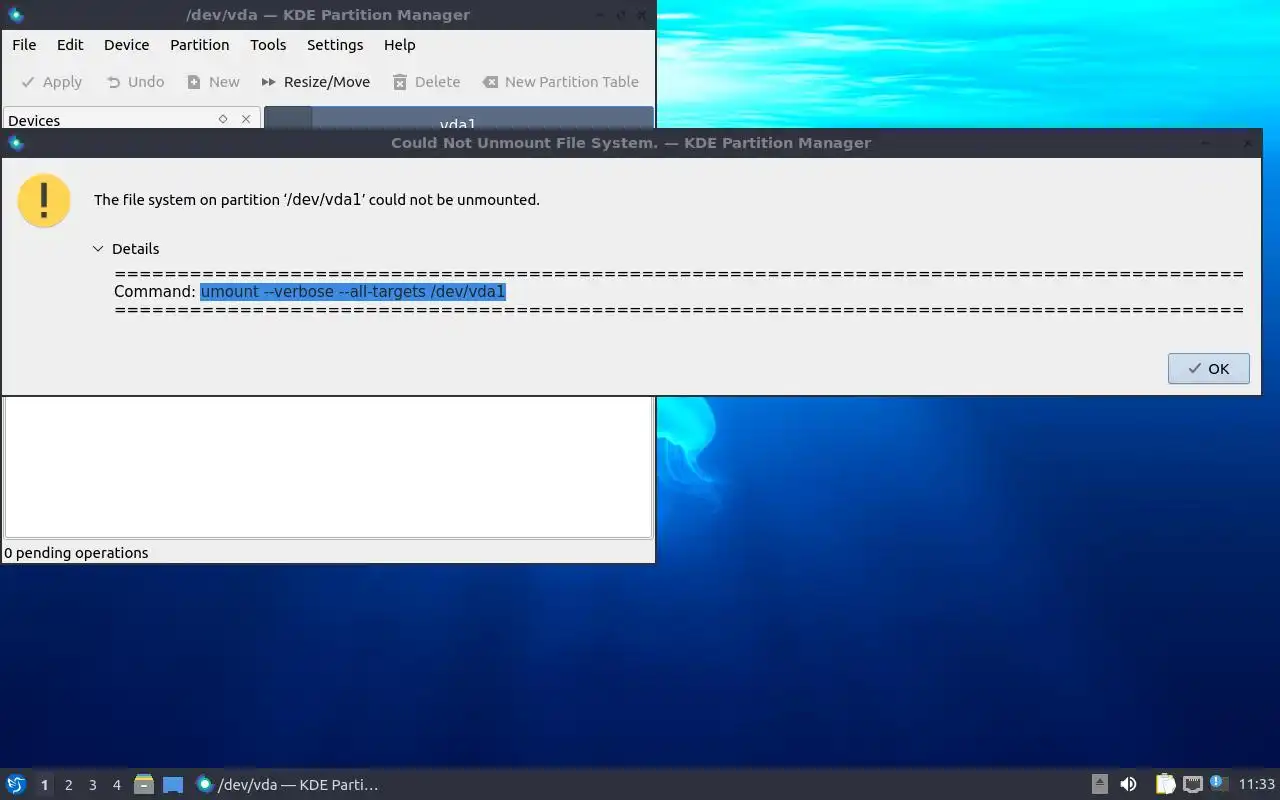
Task: Switch to virtual desktop 2
Action: click(x=68, y=785)
